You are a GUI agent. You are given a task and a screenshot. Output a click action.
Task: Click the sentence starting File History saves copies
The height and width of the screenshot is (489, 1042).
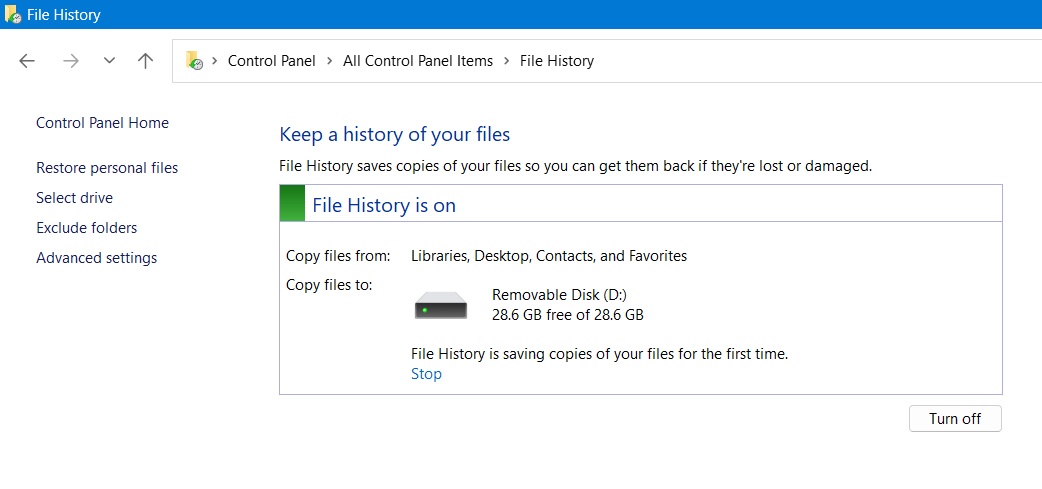click(x=575, y=166)
